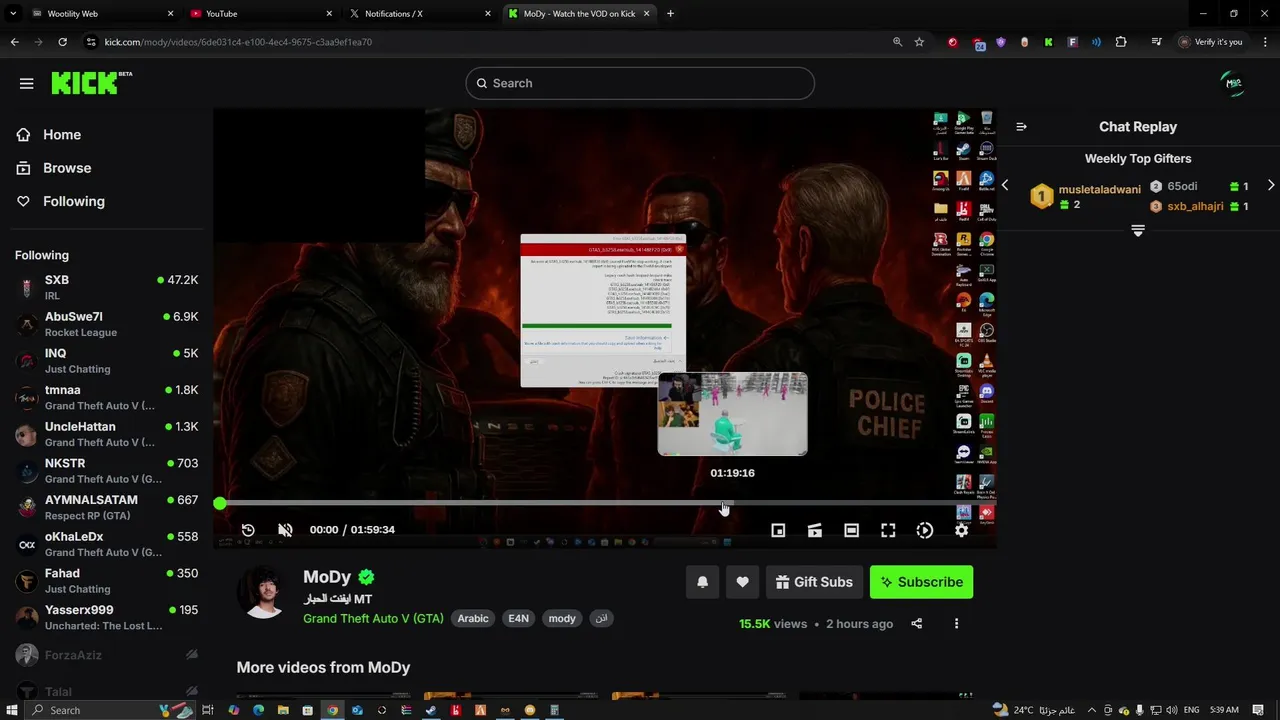
Task: Open musletaladwani gifter profile
Action: [x=1099, y=189]
